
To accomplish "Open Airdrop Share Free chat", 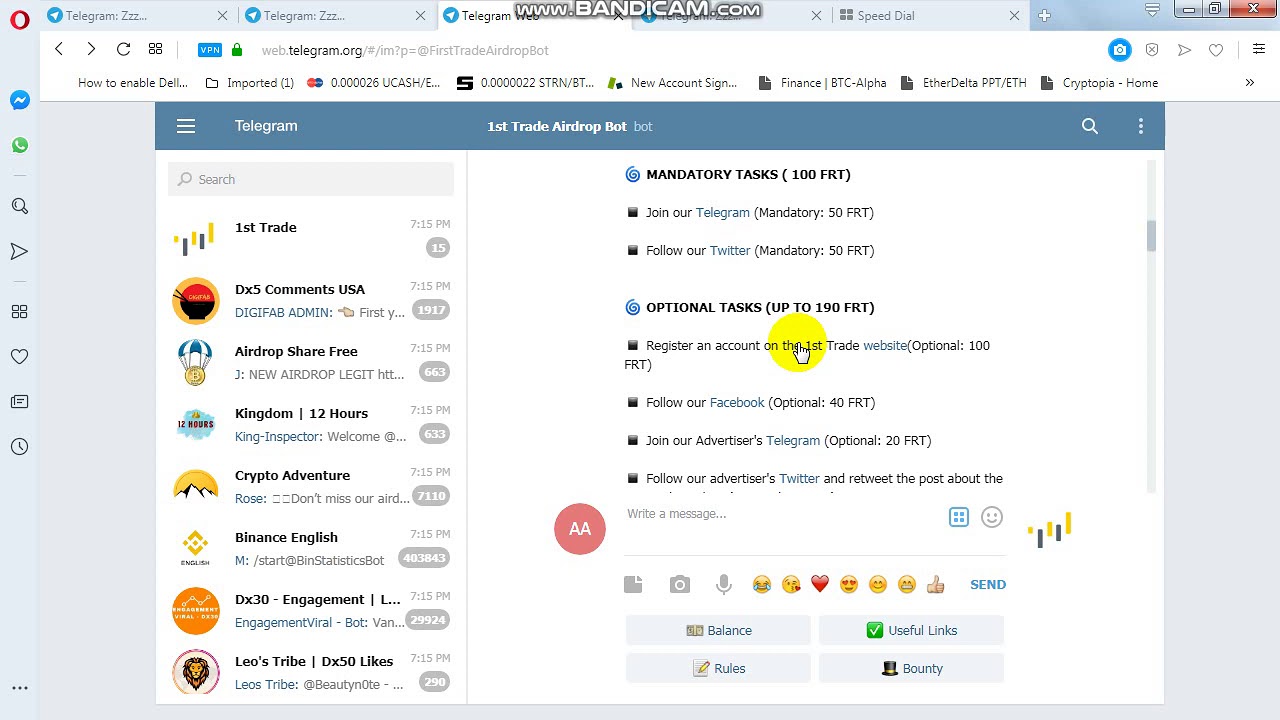I will click(x=311, y=362).
